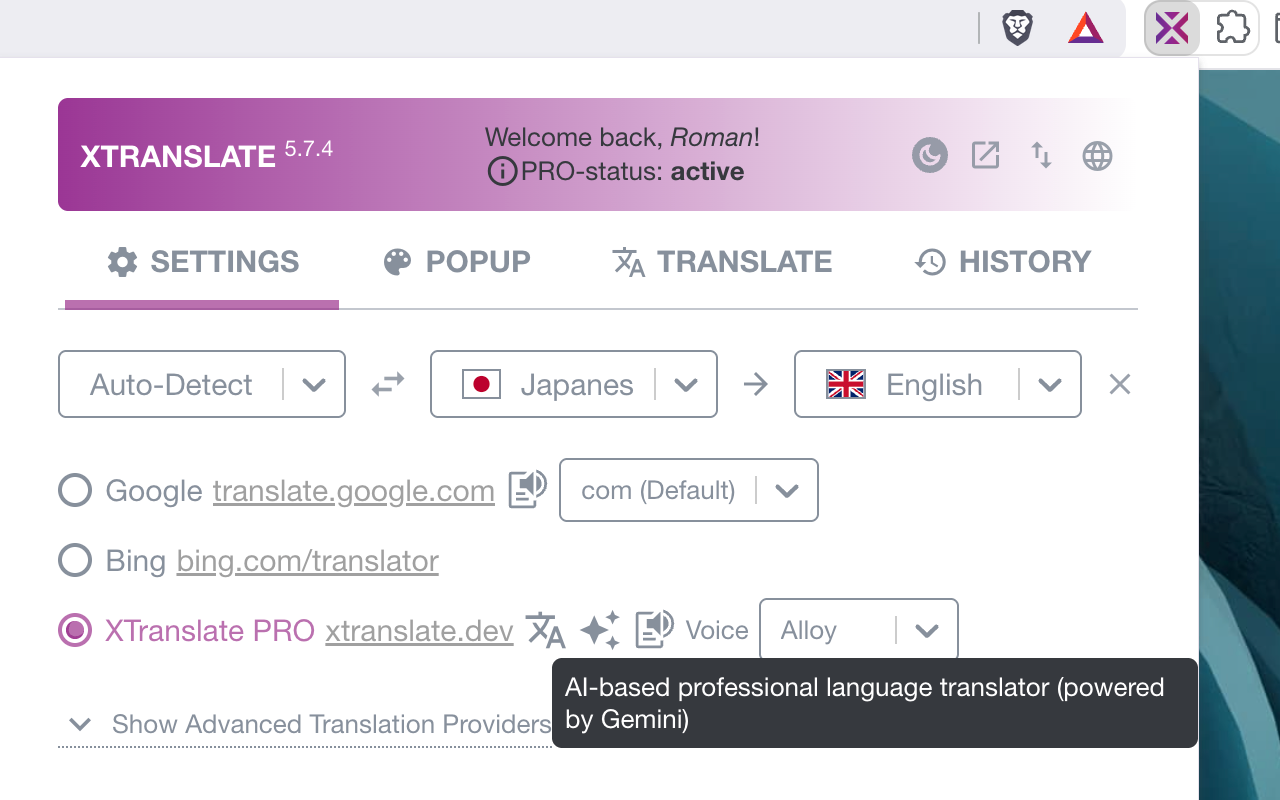Swap languages using the bidirectional arrow
Screen dimensions: 1280x800
pos(387,384)
